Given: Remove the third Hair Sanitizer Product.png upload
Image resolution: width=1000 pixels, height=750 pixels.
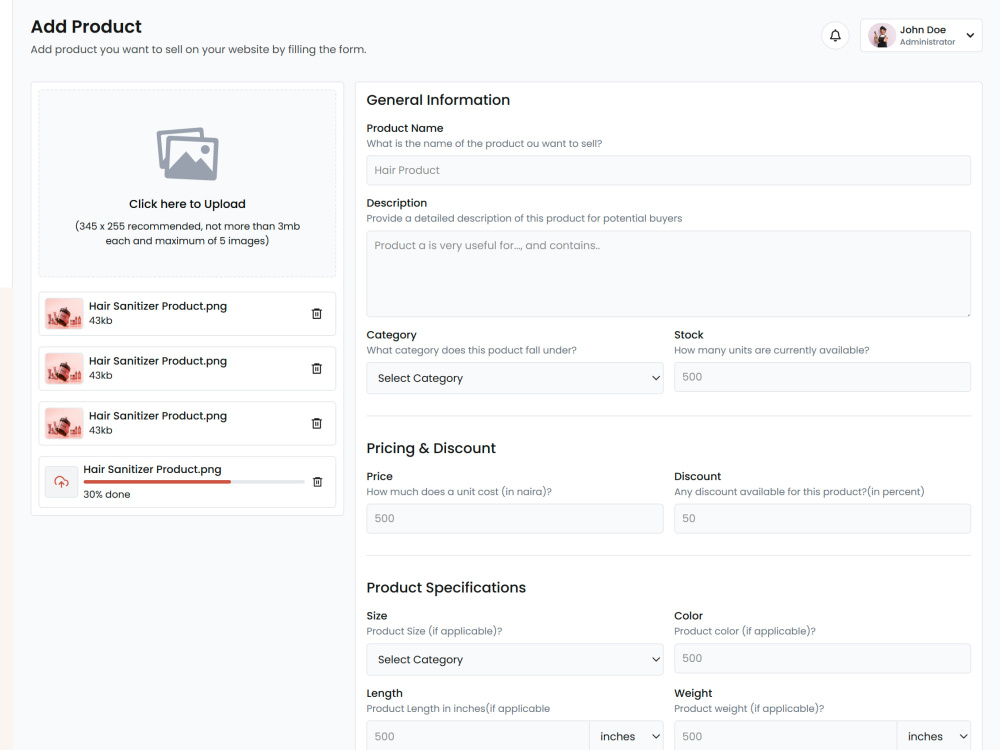Looking at the screenshot, I should (x=316, y=423).
